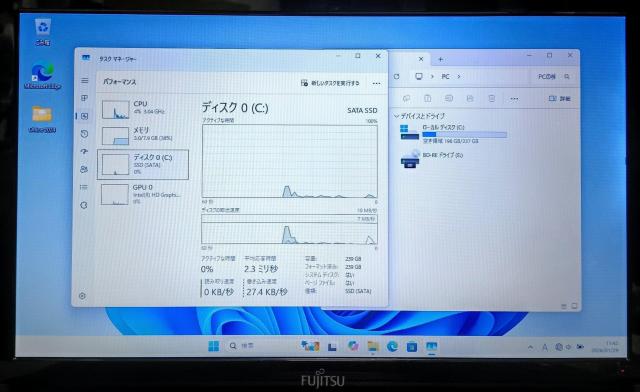Select Performance page icon in Task Manager
The width and height of the screenshot is (640, 392).
[84, 116]
